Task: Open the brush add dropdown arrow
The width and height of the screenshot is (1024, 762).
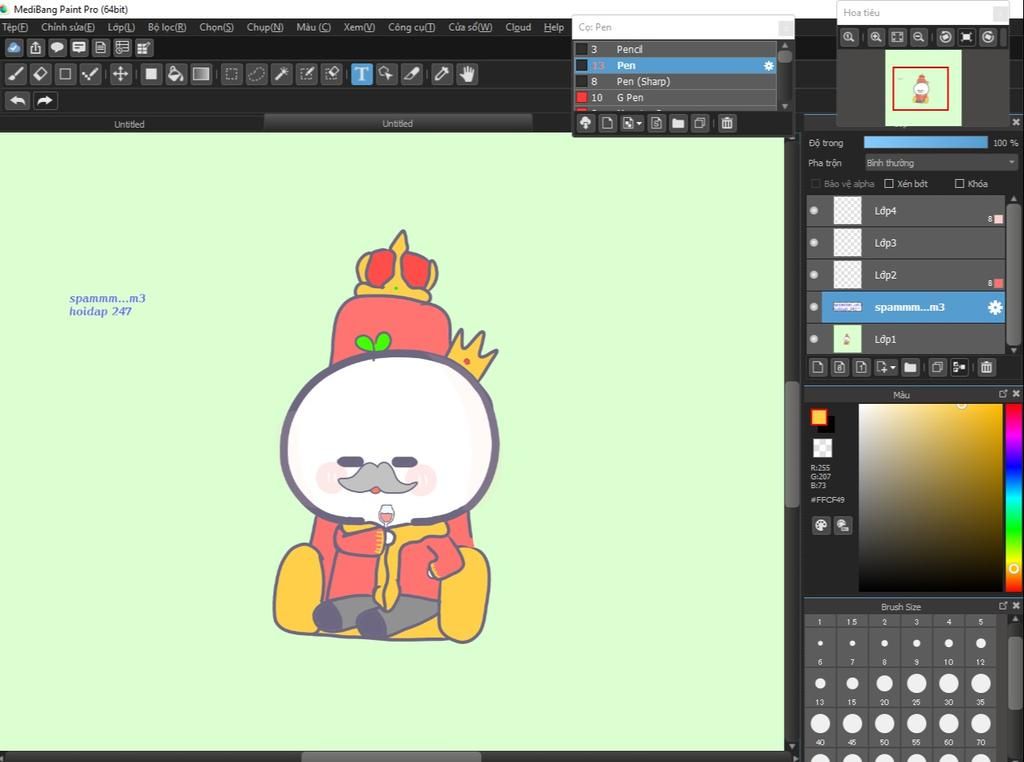Action: 639,123
